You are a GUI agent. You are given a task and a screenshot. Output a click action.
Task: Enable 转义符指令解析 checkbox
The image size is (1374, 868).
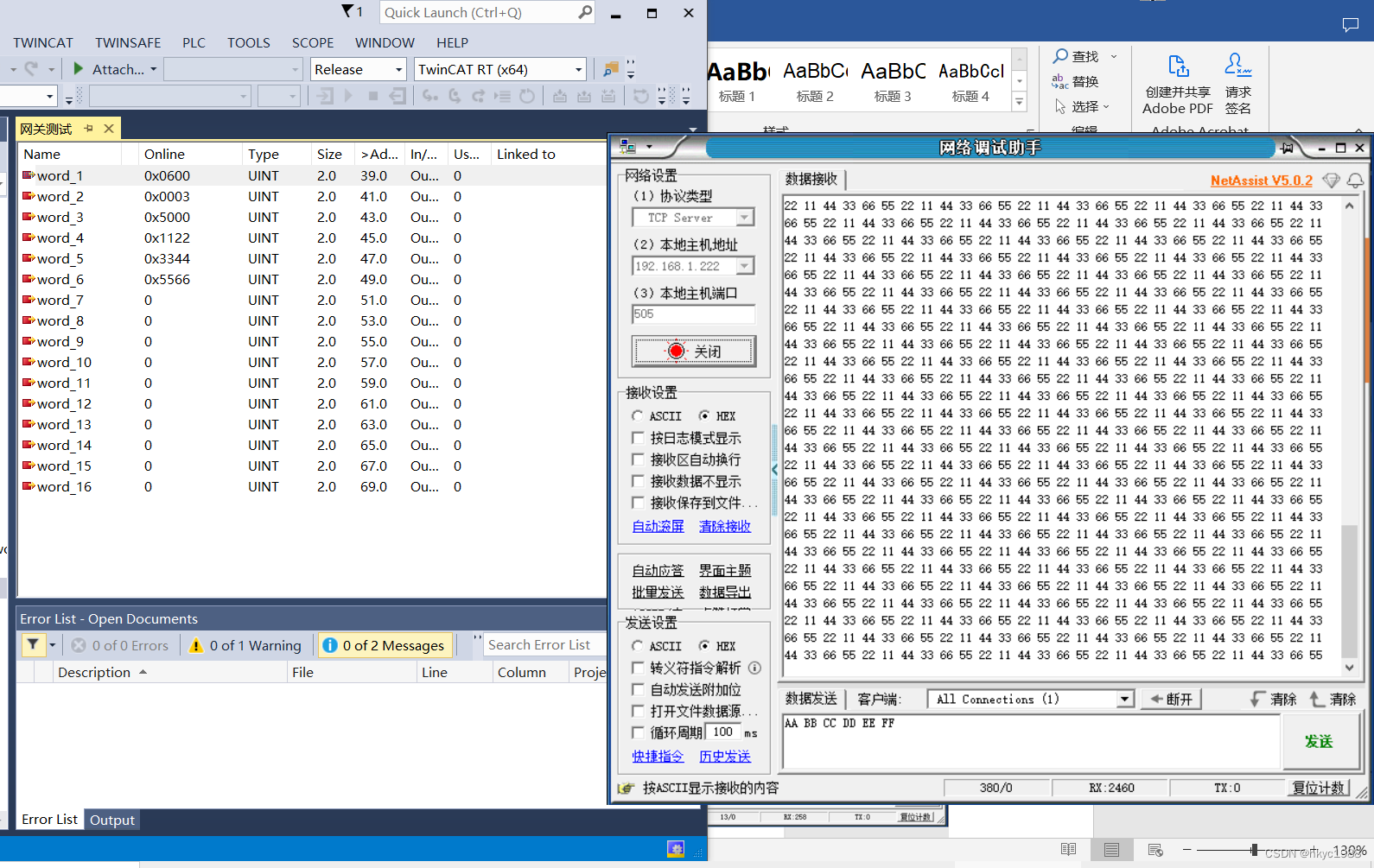click(638, 668)
